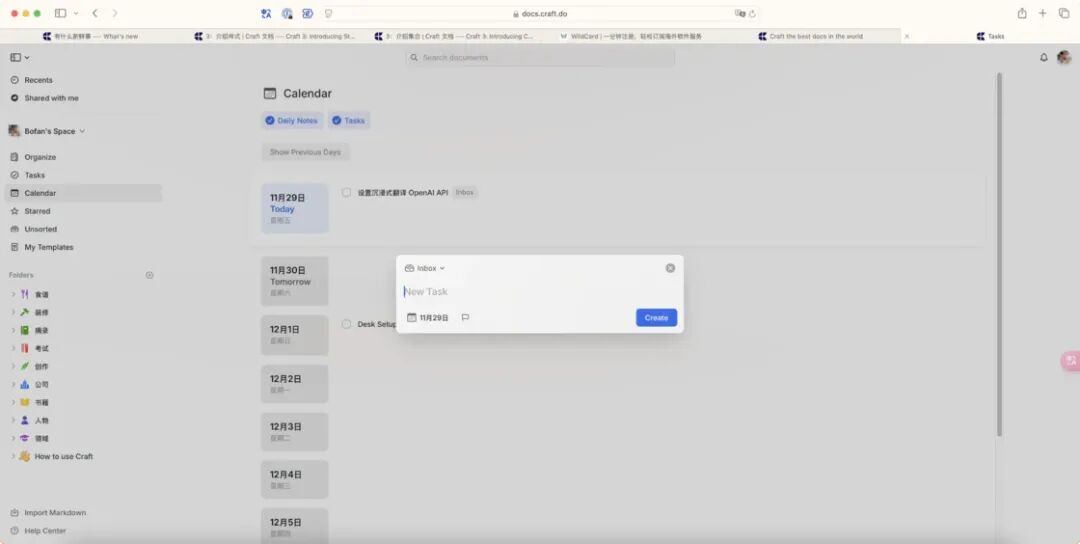Select the 12月3日 date card

[x=294, y=432]
